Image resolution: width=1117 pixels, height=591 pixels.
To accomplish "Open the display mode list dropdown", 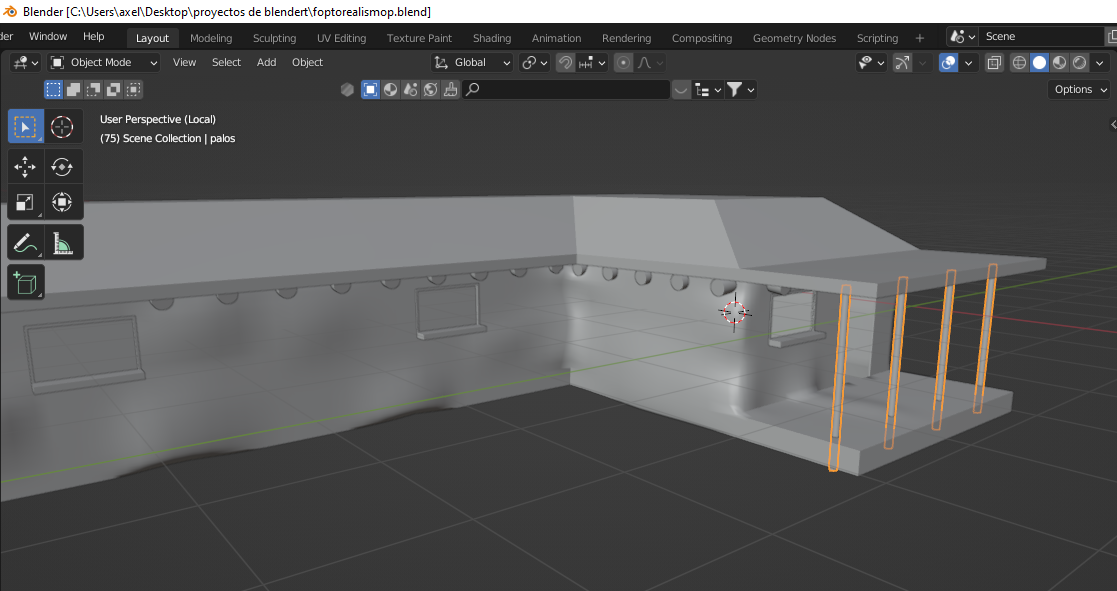I will 708,89.
